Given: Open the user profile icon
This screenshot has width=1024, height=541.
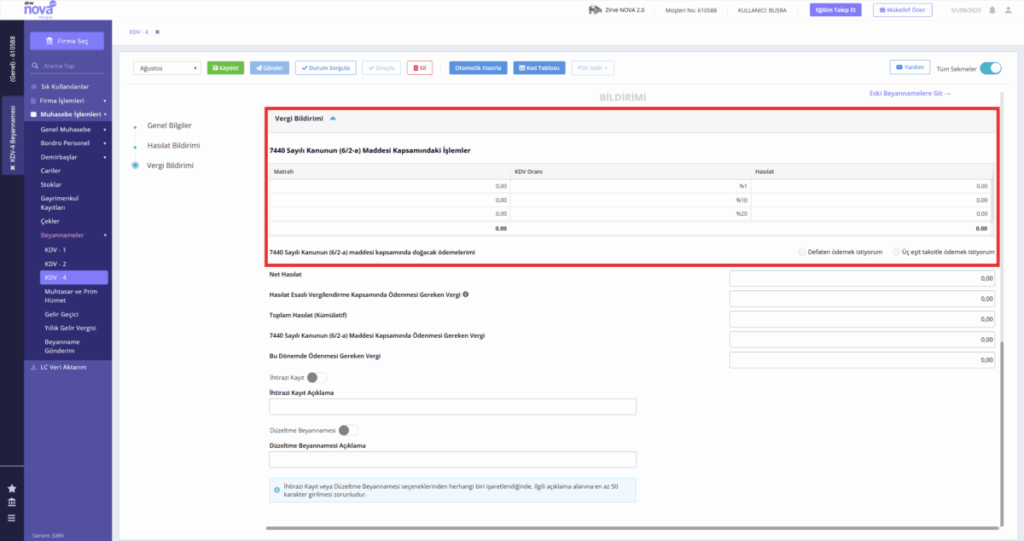Looking at the screenshot, I should (x=1008, y=10).
